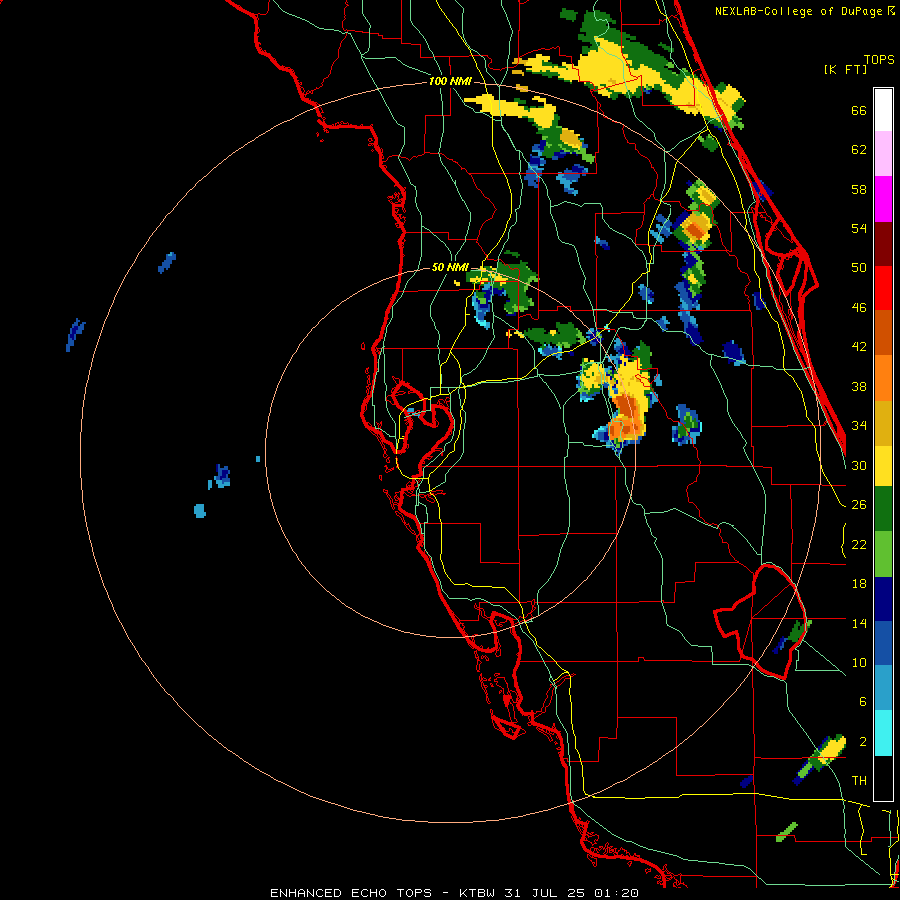This screenshot has height=900, width=900.
Task: Click the legend value 6
Action: pyautogui.click(x=863, y=702)
